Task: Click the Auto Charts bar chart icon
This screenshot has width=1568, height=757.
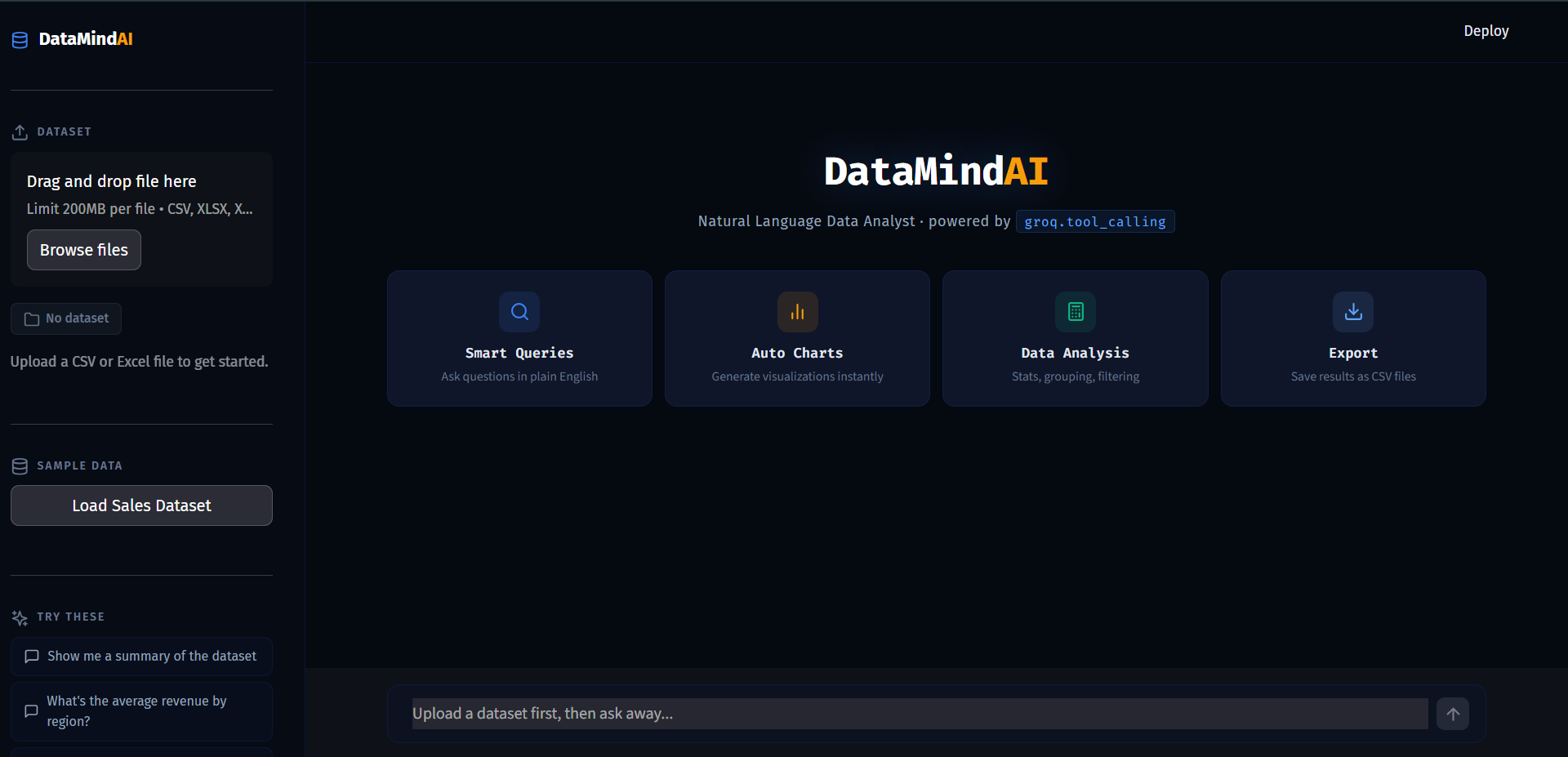Action: tap(797, 312)
